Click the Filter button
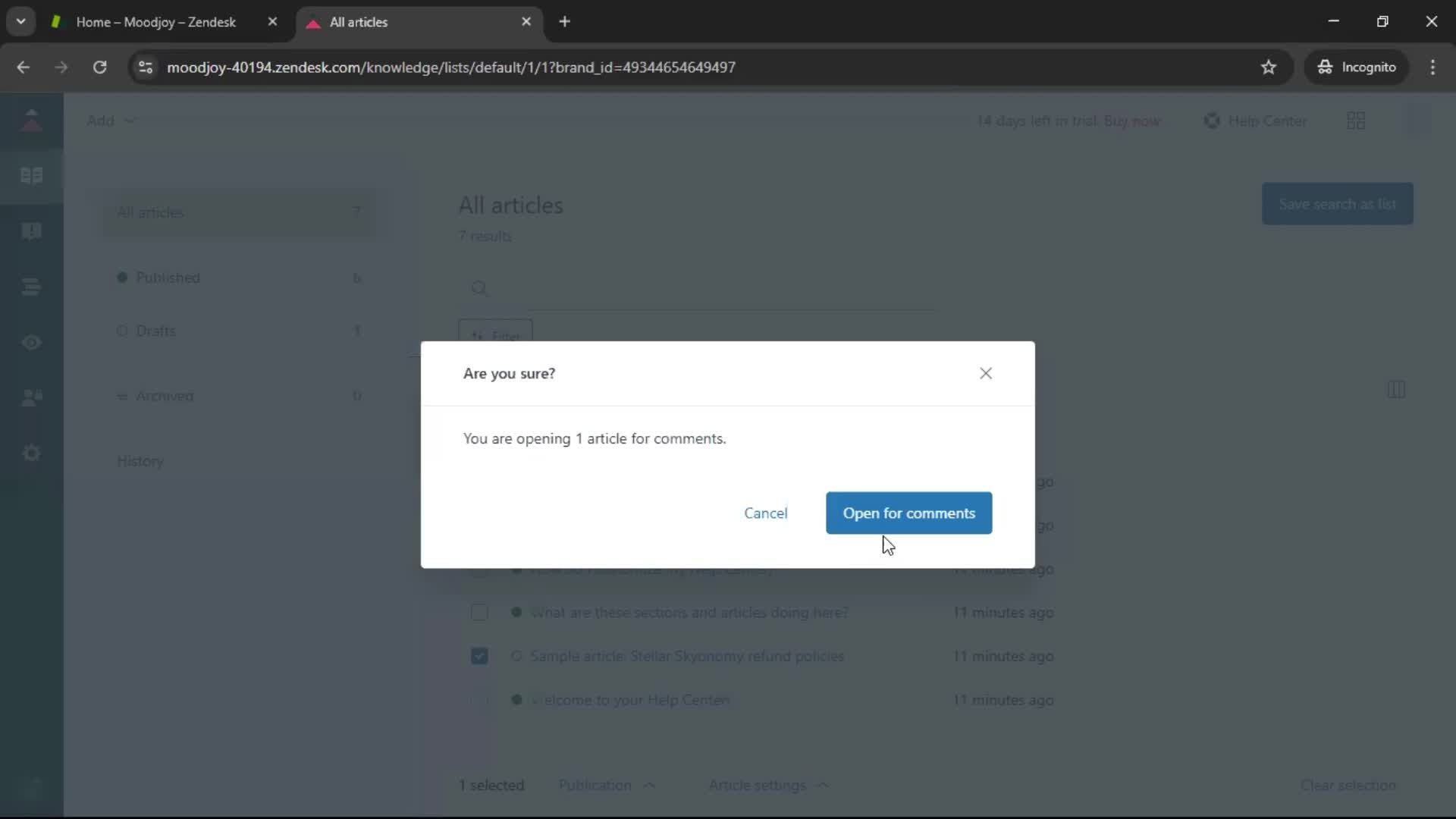 coord(495,334)
